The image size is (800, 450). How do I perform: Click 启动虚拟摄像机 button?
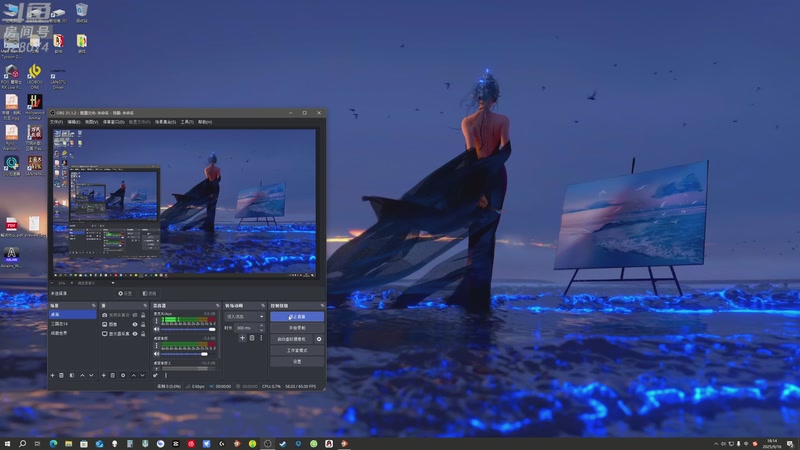coord(291,339)
